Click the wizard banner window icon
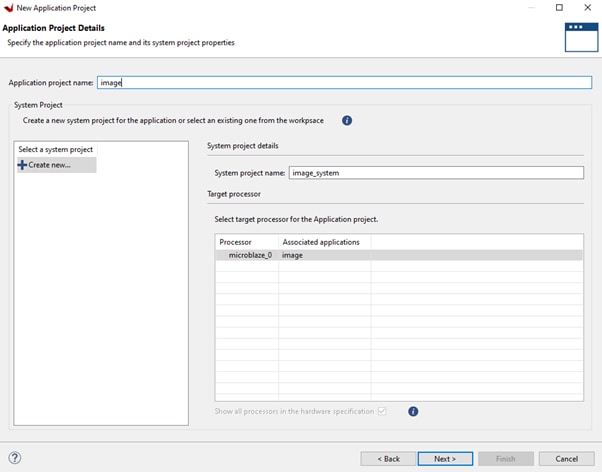This screenshot has width=602, height=472. pos(580,36)
